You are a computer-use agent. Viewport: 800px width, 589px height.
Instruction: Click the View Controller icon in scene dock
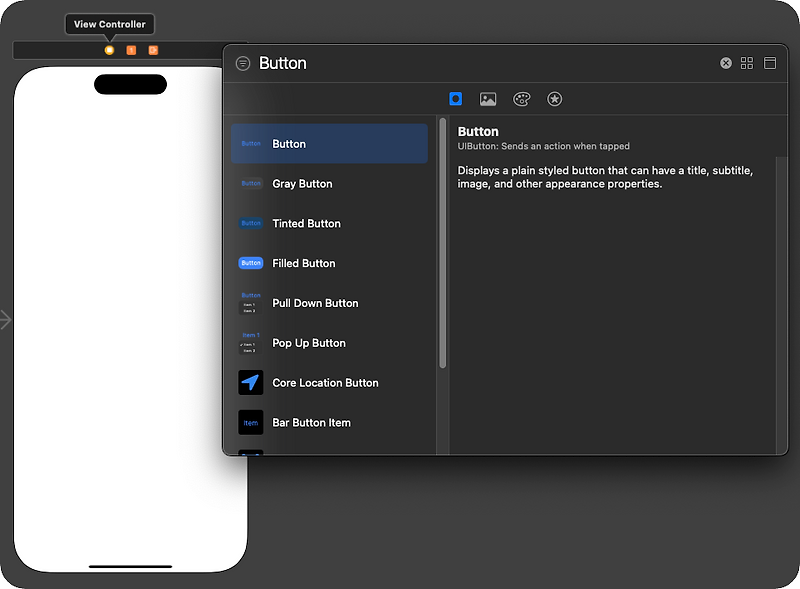point(108,47)
